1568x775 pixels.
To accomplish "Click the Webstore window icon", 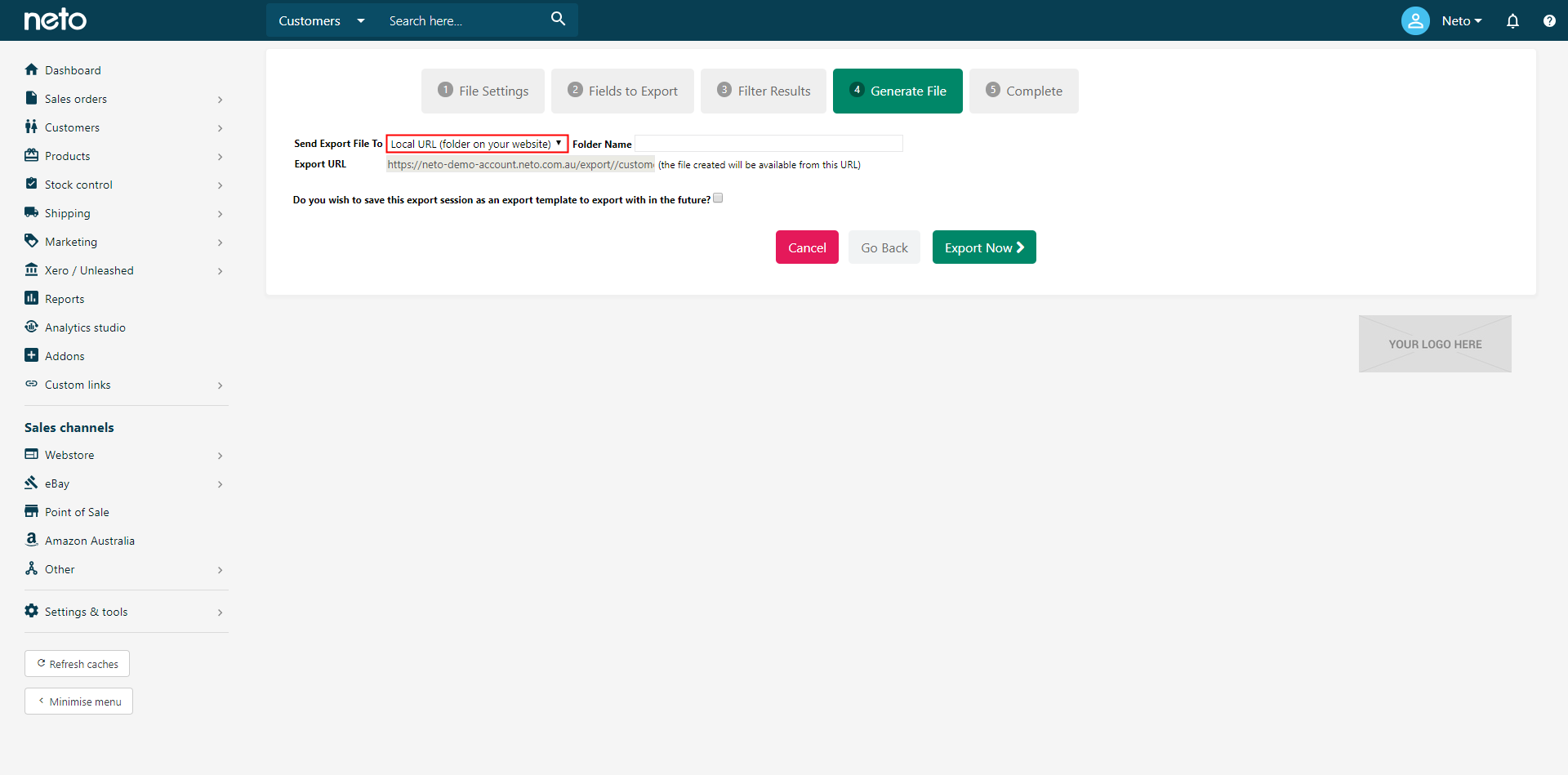I will tap(32, 454).
